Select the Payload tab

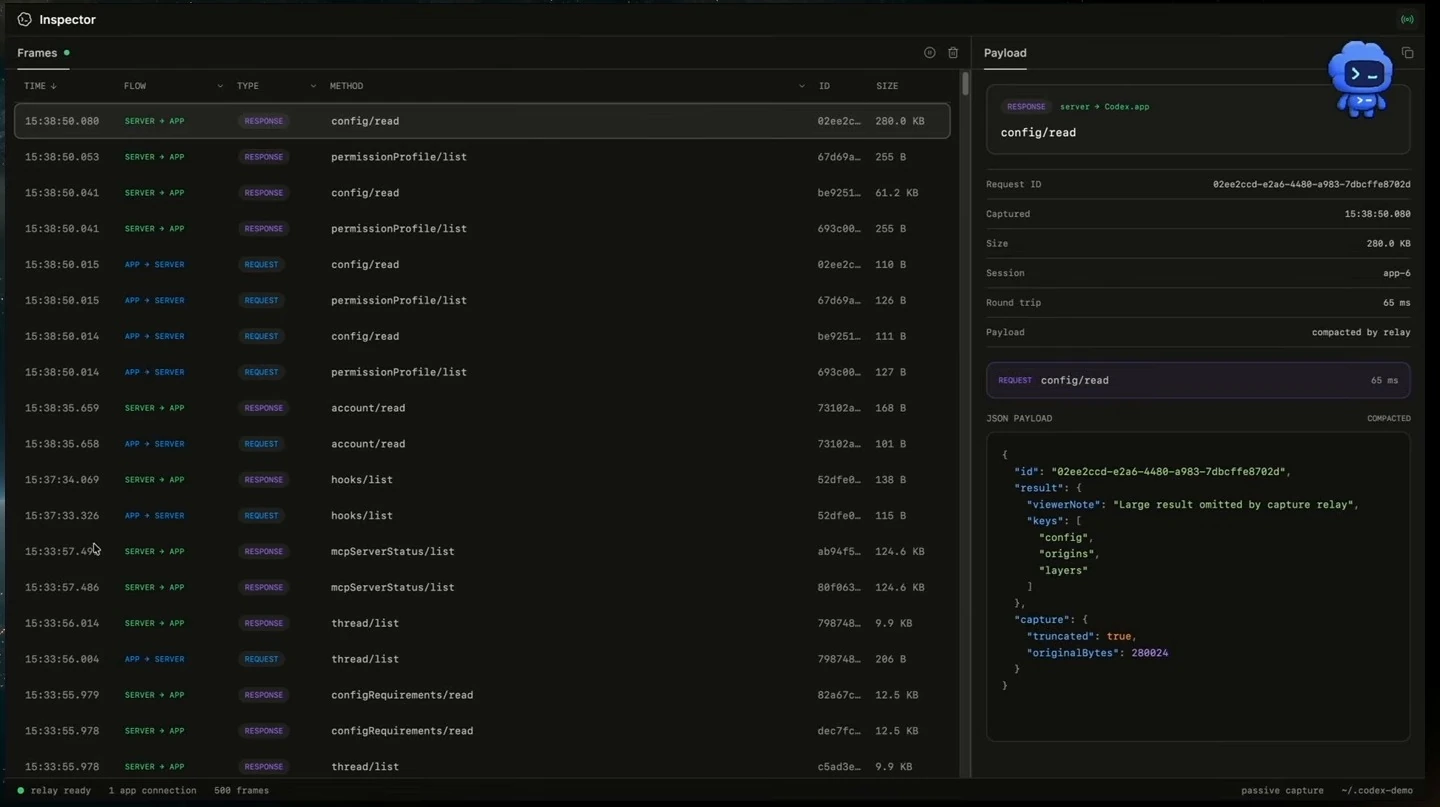point(1005,53)
